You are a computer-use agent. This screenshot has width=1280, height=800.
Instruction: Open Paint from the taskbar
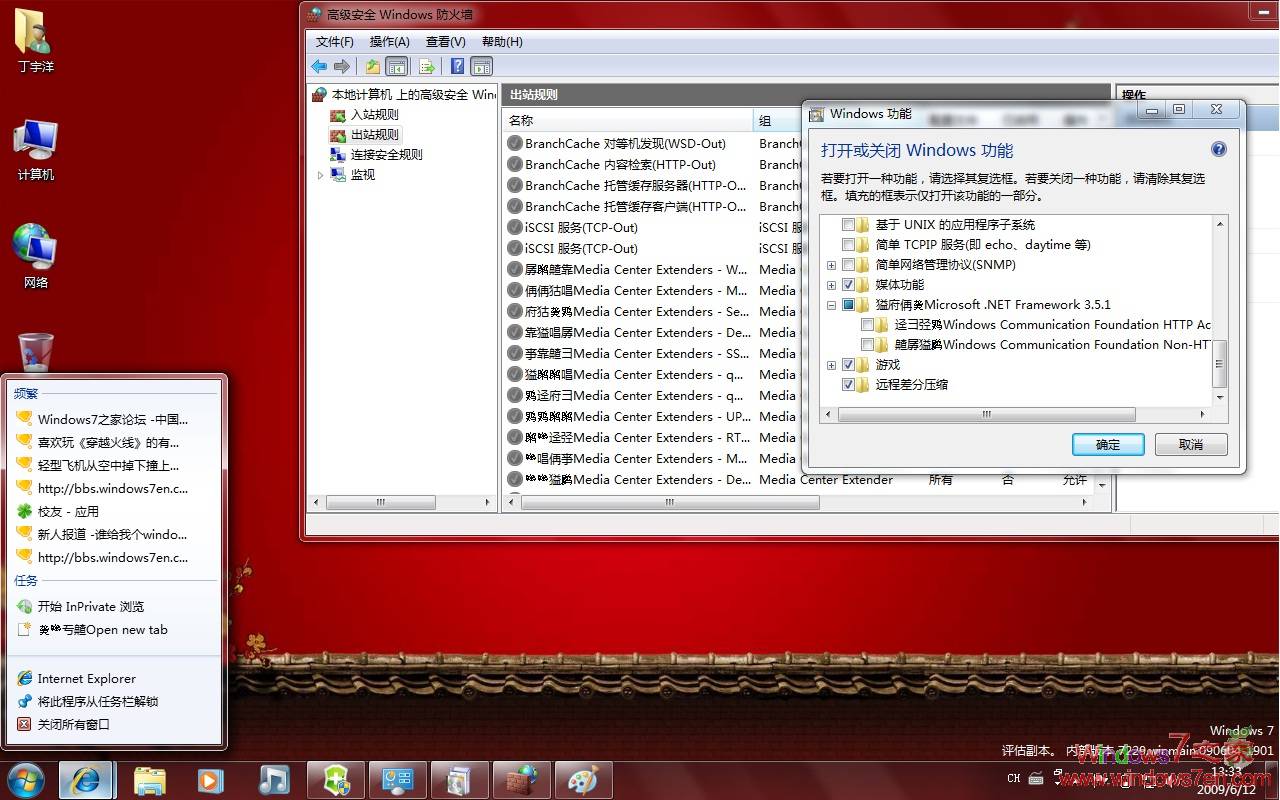tap(583, 780)
